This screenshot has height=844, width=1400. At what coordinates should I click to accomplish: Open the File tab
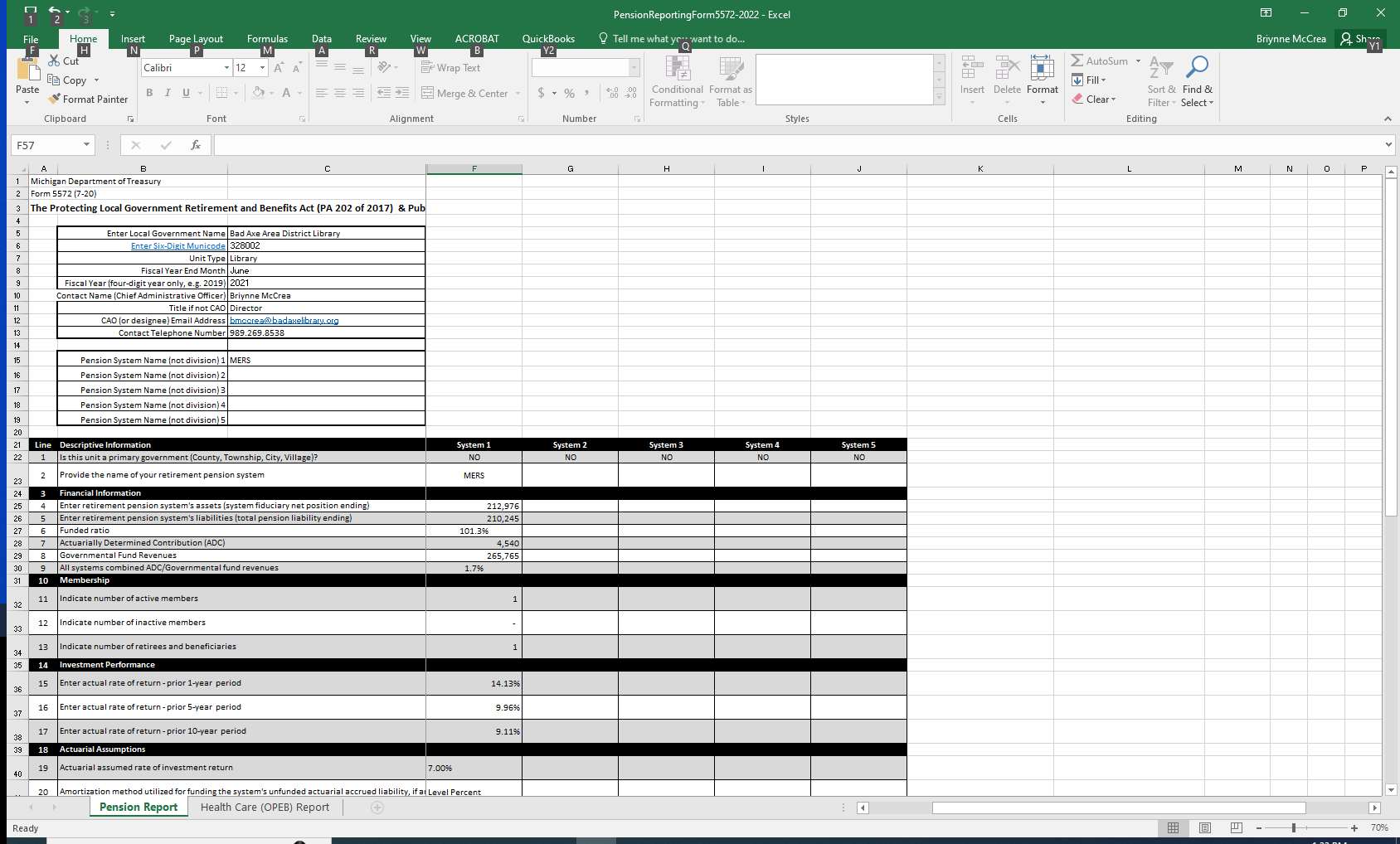(x=31, y=39)
